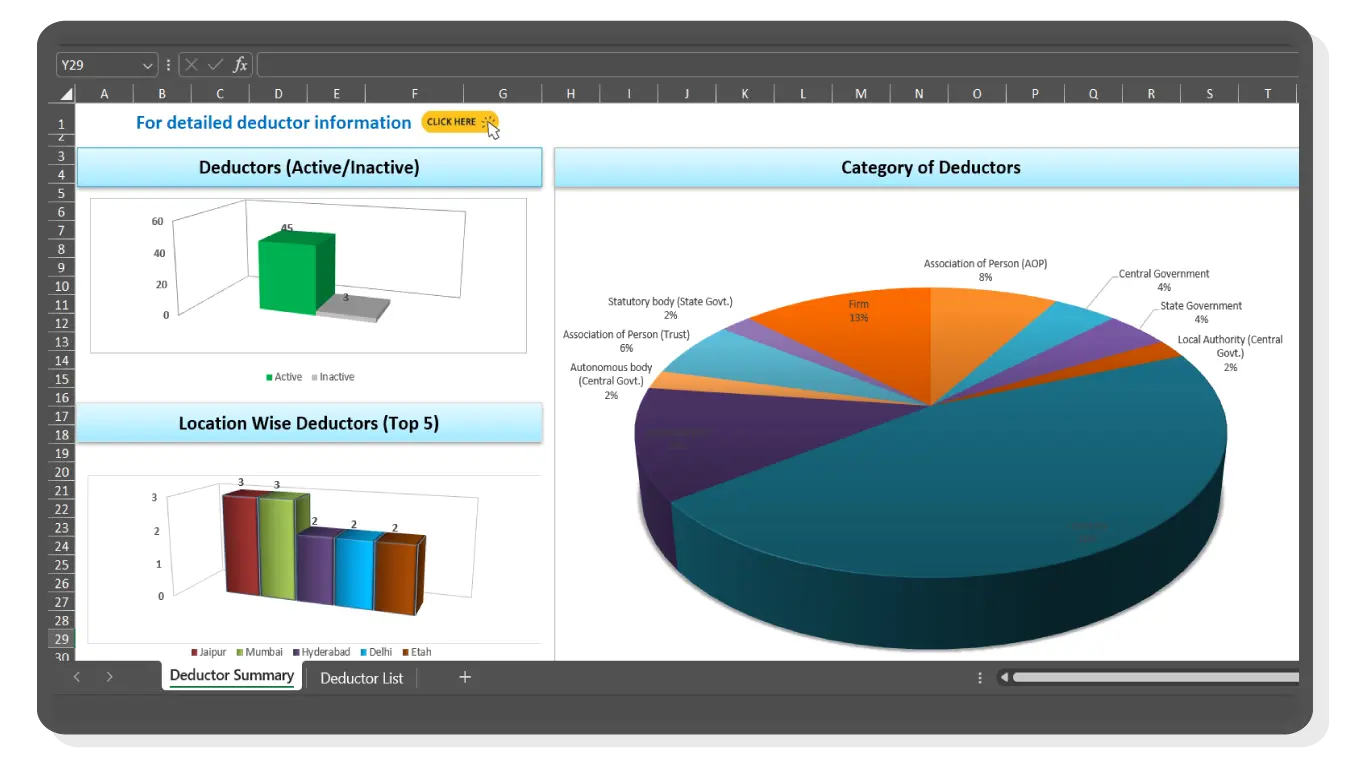Select row 1 header
Viewport: 1366px width, 768px height.
click(61, 124)
